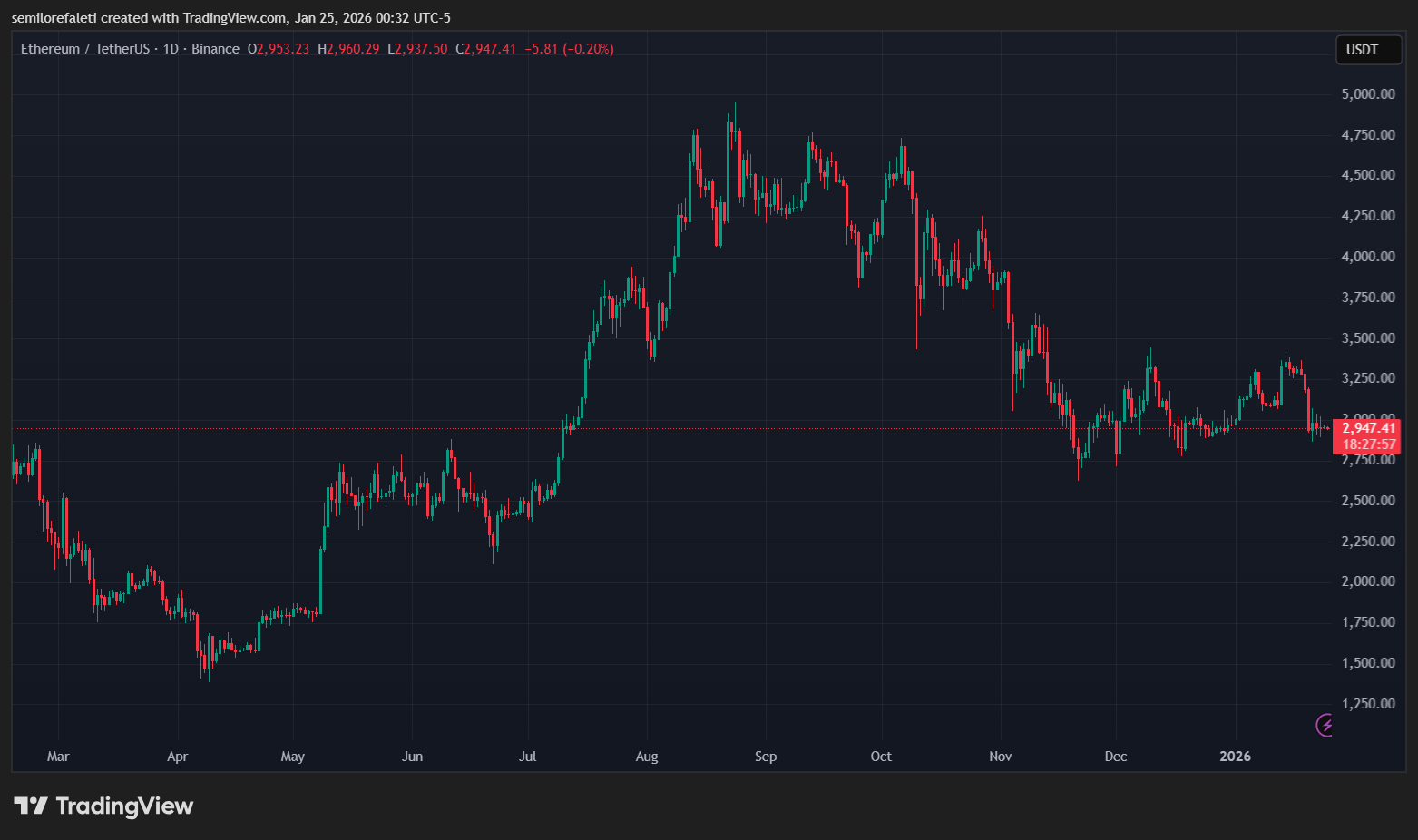Click the −0.20% change percentage
Screen dimensions: 1418x840
(x=591, y=48)
